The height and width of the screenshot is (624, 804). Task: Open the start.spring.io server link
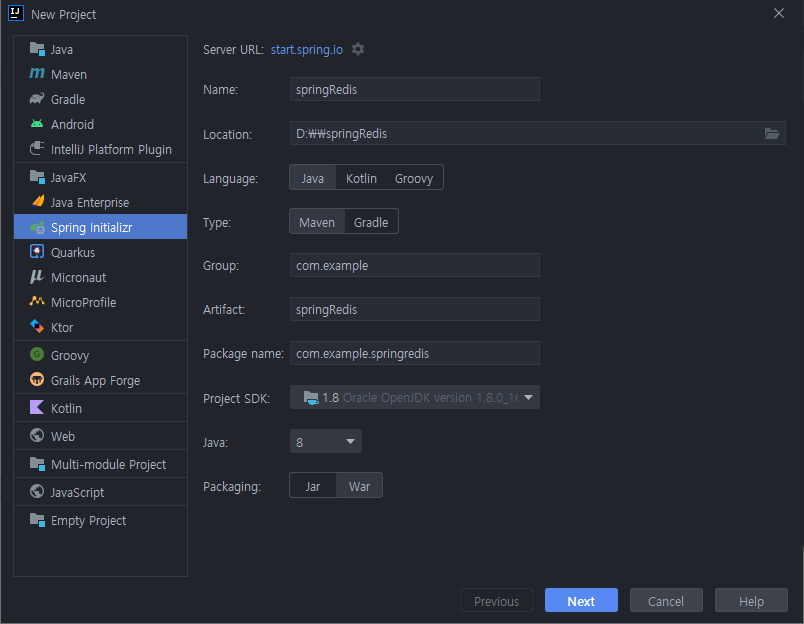[307, 49]
